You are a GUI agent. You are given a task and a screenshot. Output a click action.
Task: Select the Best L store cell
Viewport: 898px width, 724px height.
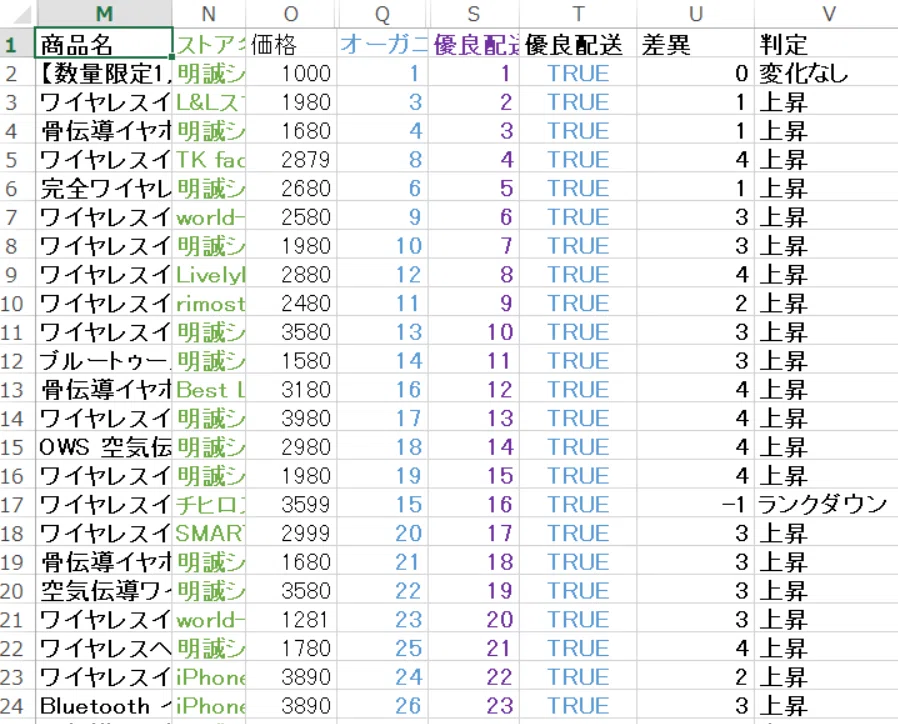point(209,389)
